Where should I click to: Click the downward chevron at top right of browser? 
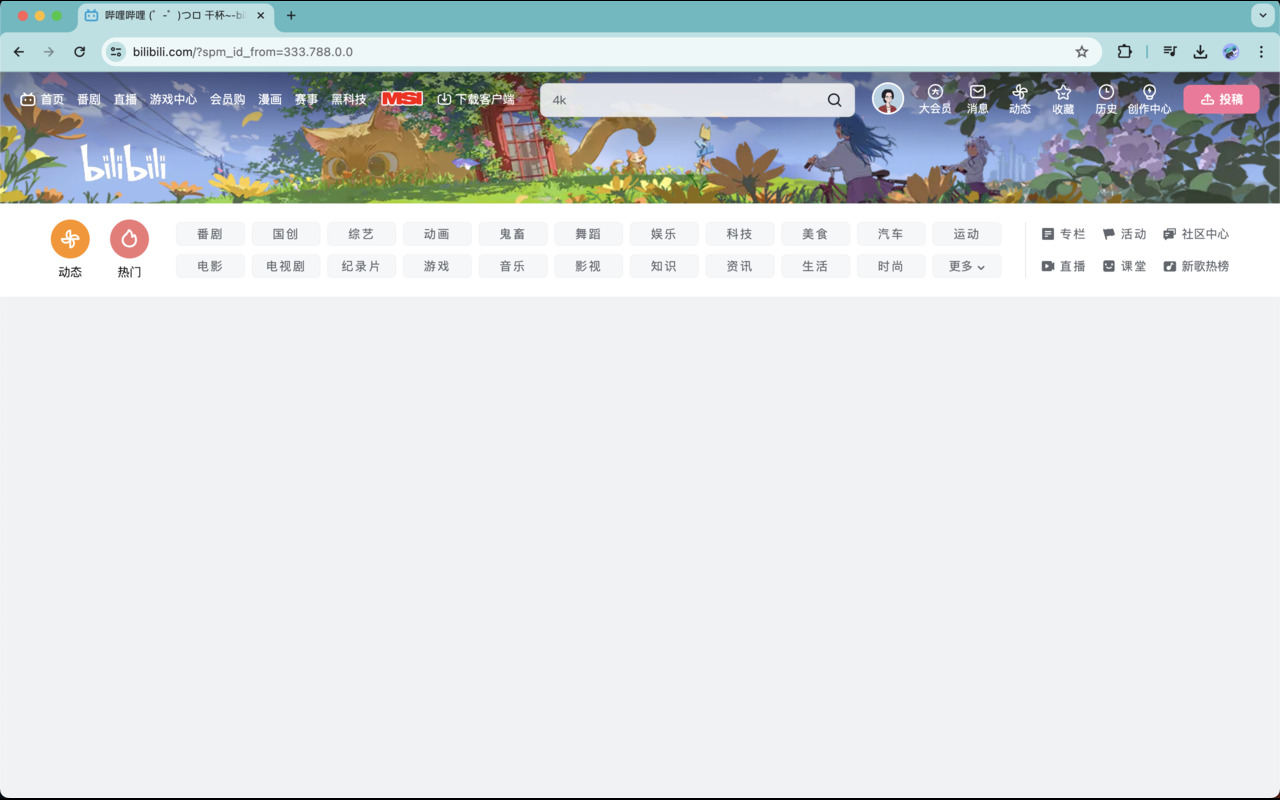click(1262, 15)
